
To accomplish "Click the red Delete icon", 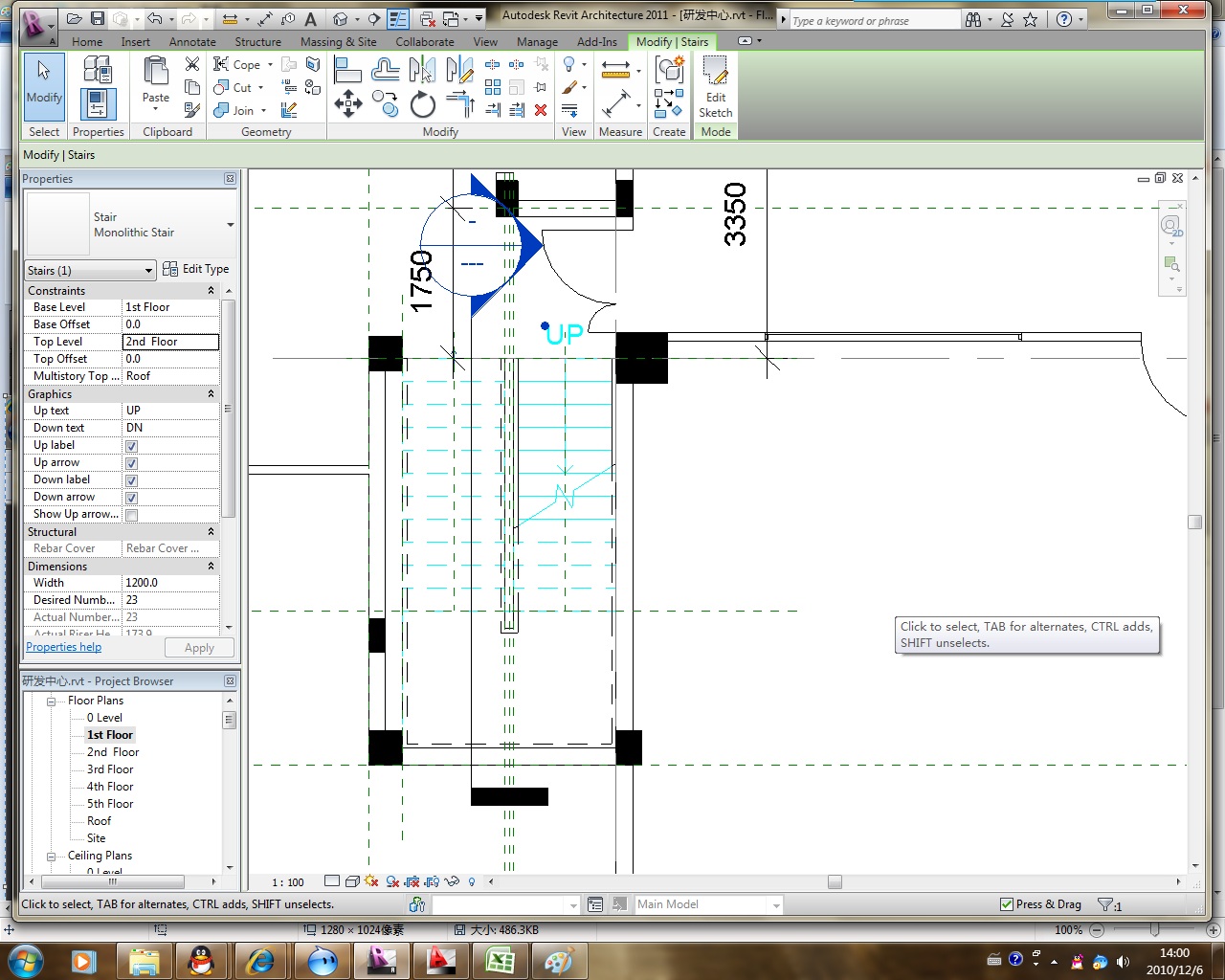I will (x=541, y=110).
